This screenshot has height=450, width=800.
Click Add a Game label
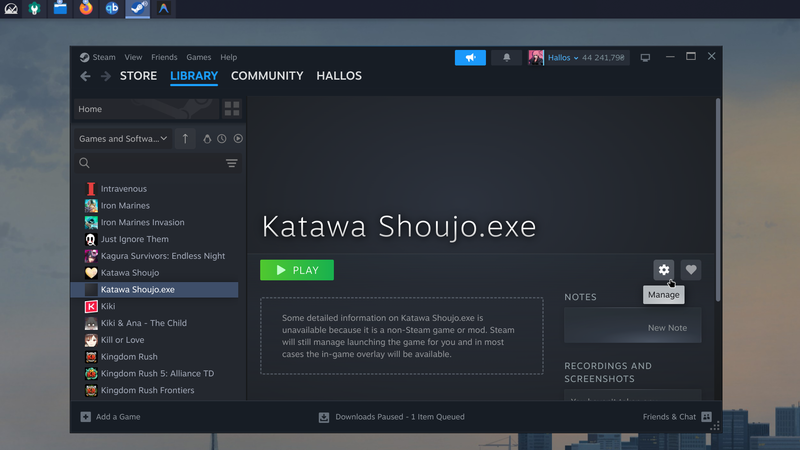pos(118,417)
